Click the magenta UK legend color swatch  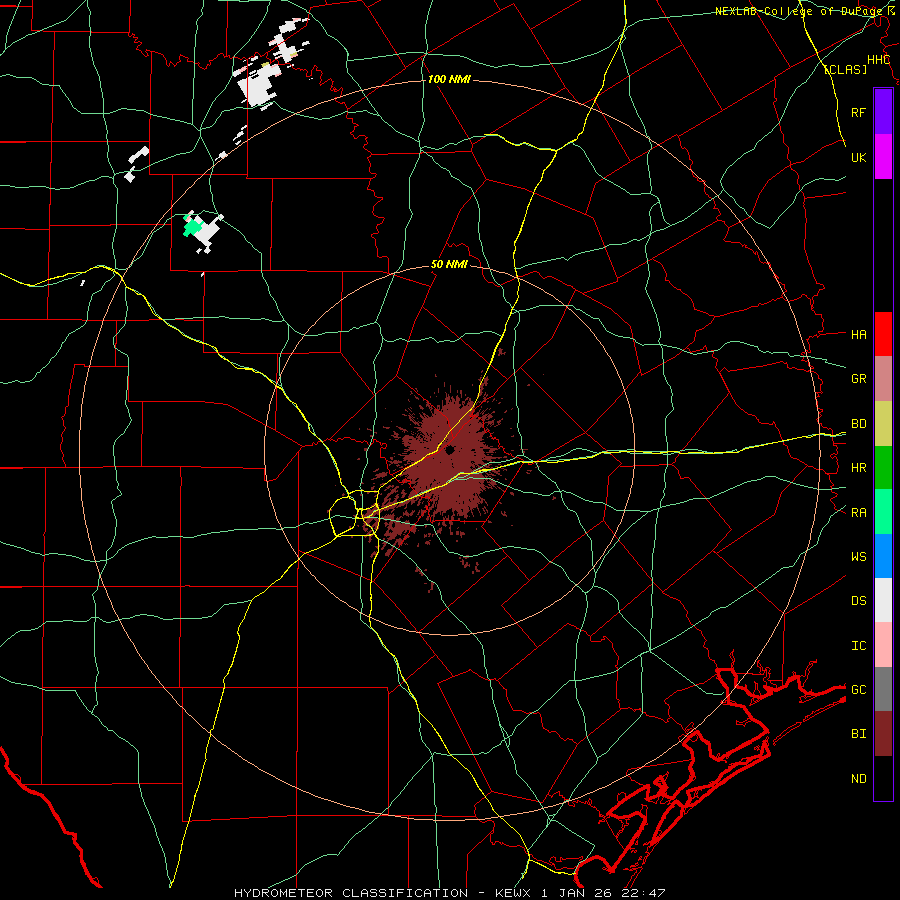pyautogui.click(x=883, y=157)
